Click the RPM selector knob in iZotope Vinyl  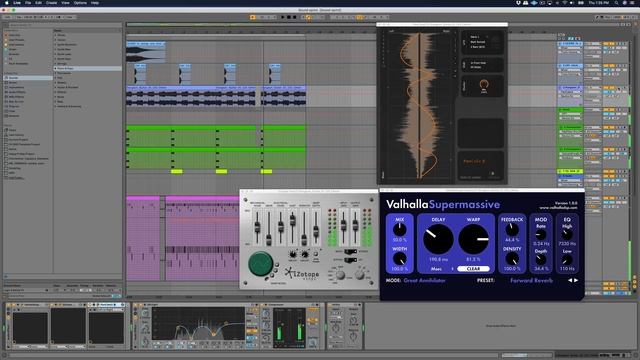pos(360,275)
